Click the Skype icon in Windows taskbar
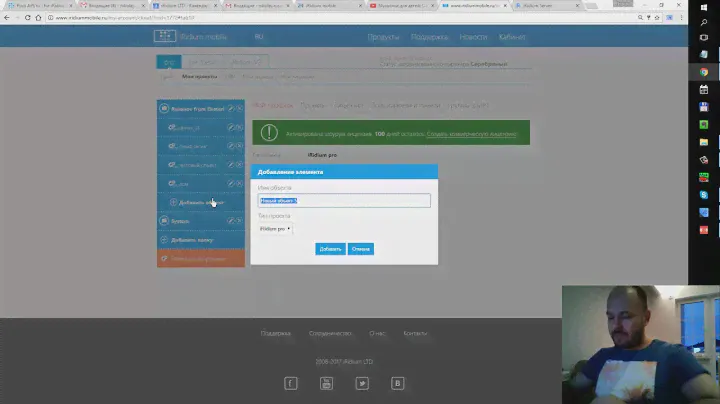The width and height of the screenshot is (720, 404). (704, 195)
